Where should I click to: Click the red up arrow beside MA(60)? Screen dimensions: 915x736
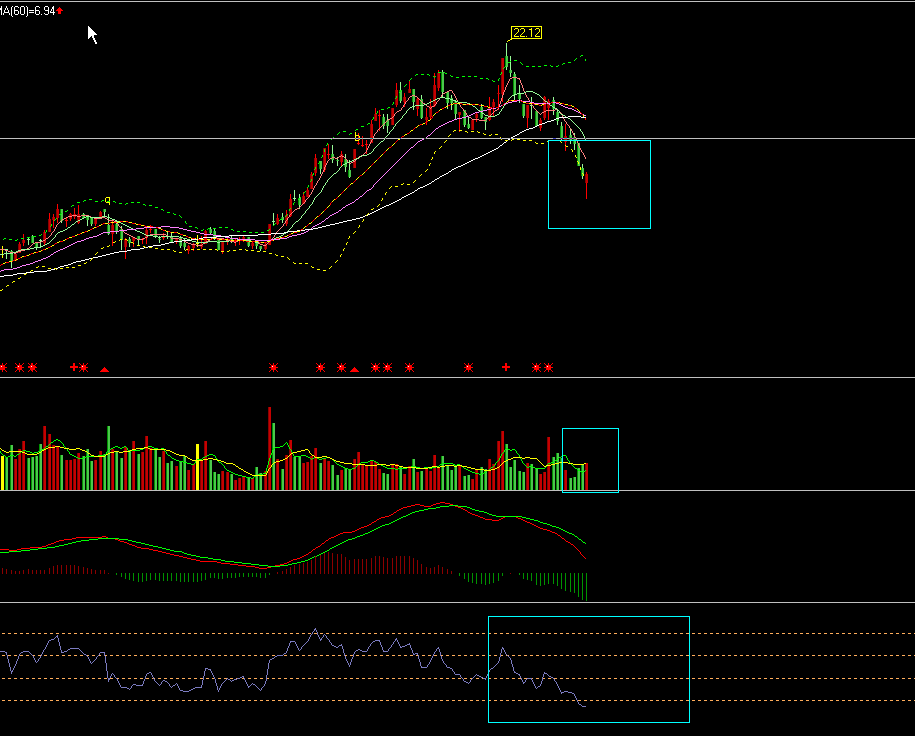click(x=60, y=11)
